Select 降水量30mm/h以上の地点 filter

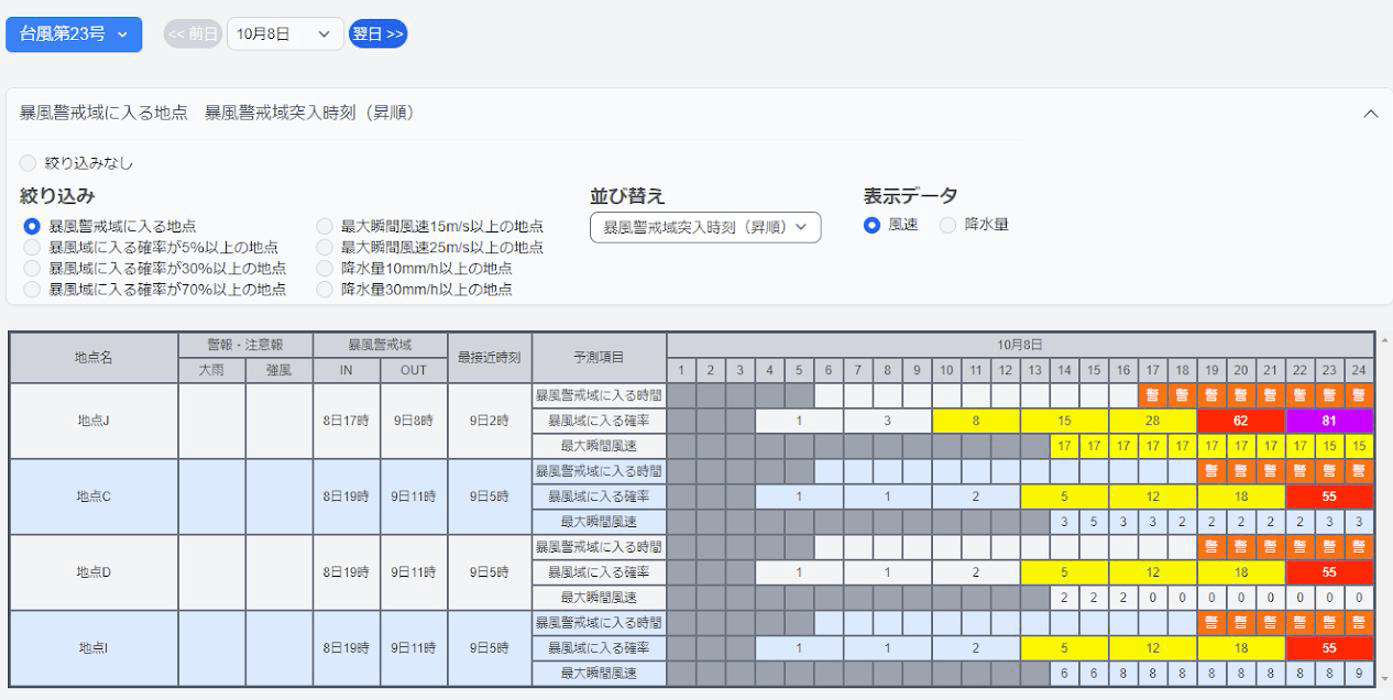click(x=324, y=289)
